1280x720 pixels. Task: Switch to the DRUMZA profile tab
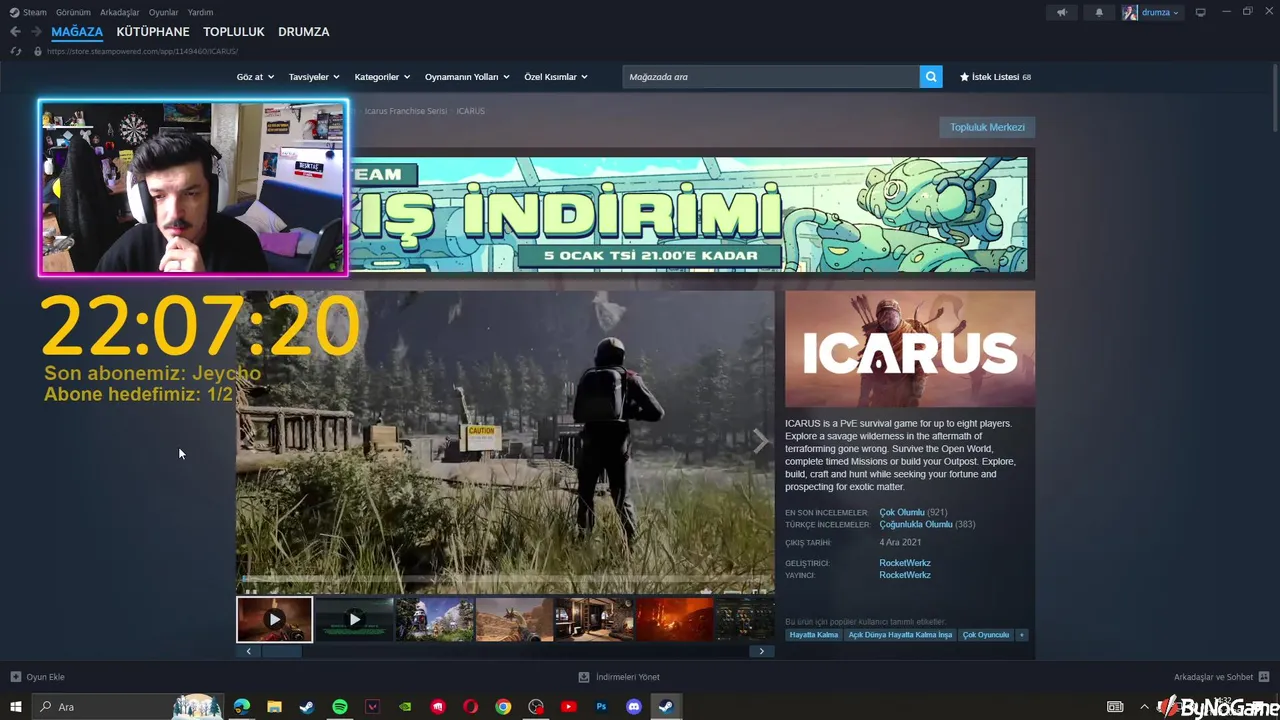click(x=303, y=32)
